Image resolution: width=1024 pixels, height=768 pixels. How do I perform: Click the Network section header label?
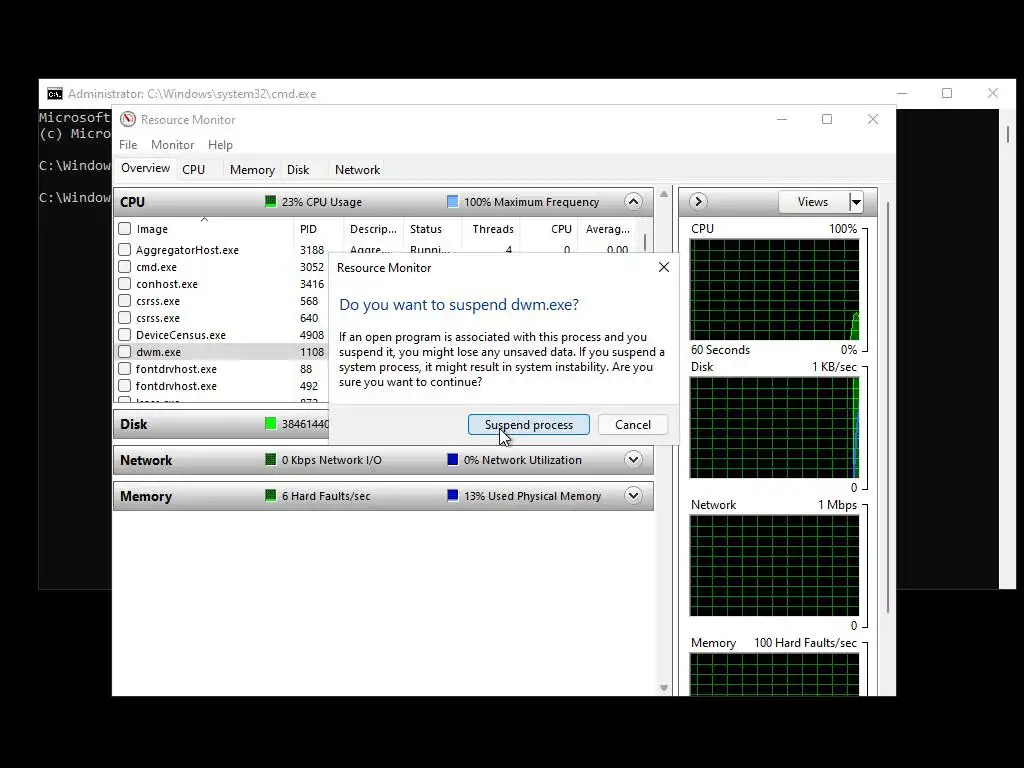click(146, 460)
